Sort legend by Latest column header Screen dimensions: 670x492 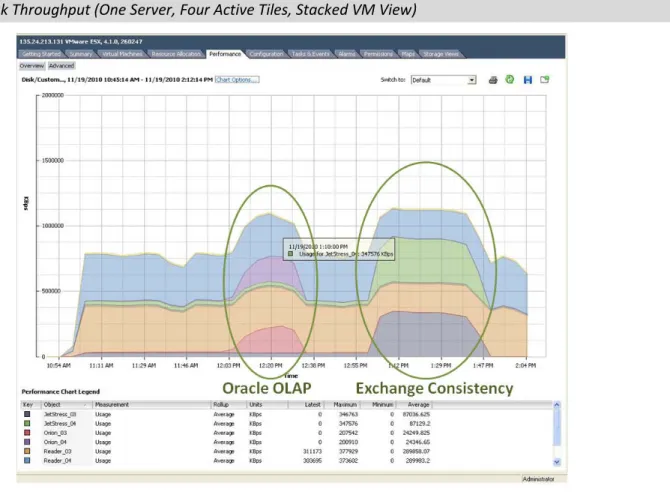[x=306, y=405]
